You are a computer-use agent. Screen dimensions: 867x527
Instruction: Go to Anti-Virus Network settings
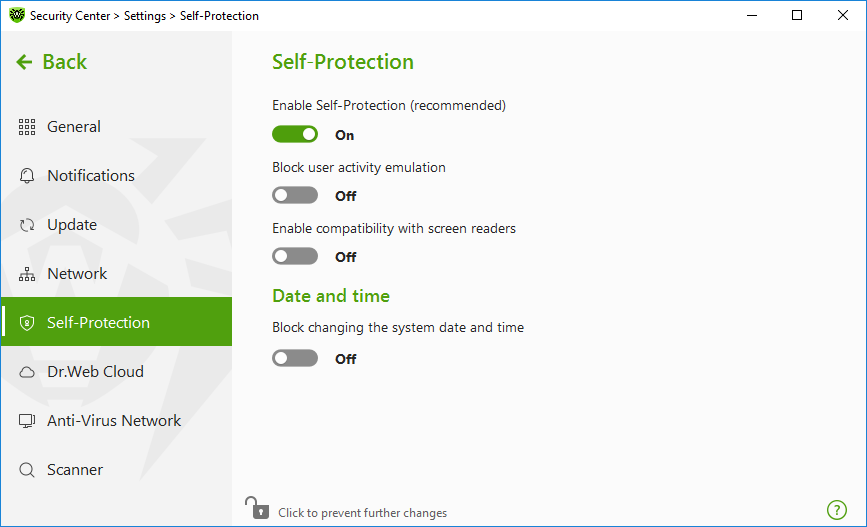pos(116,421)
